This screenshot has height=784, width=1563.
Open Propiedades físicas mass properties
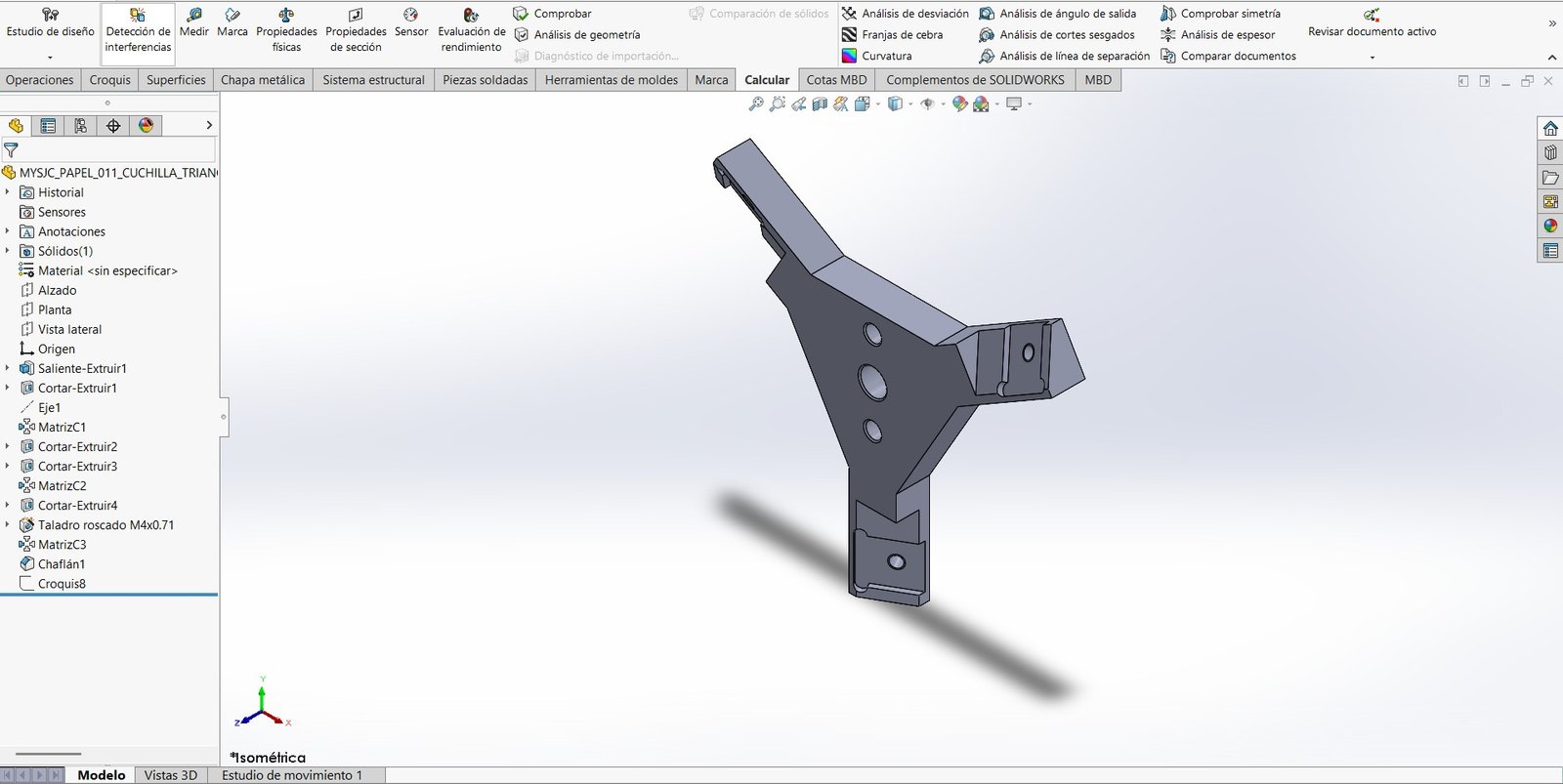[x=286, y=29]
